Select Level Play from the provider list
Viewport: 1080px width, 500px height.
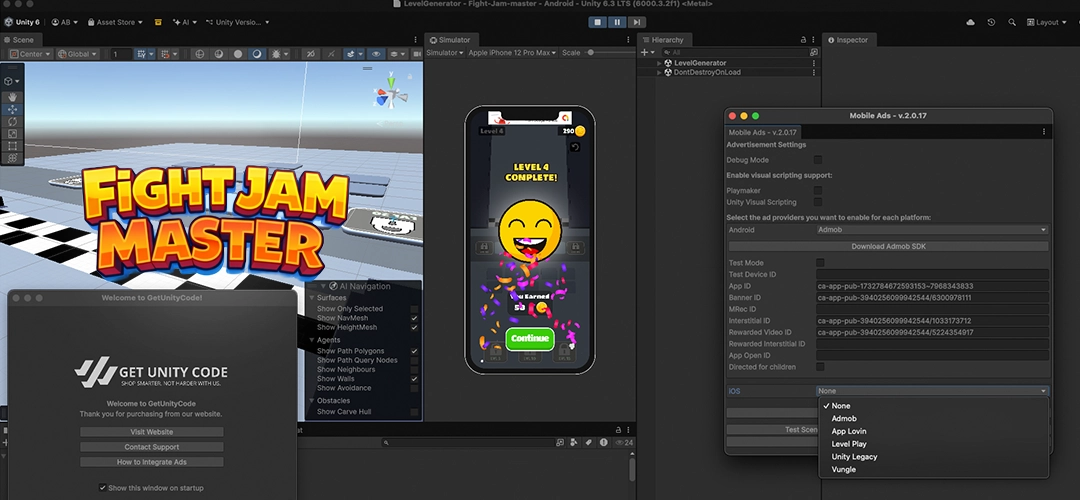coord(849,444)
